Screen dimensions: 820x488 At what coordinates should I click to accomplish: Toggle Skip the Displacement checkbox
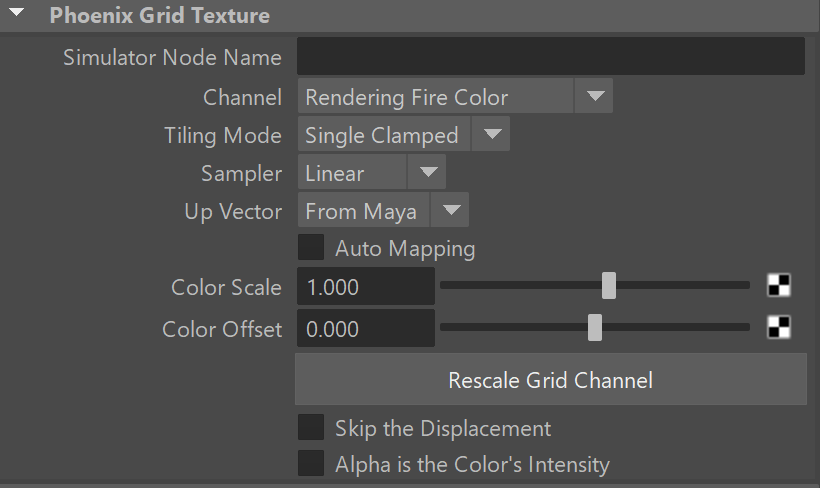[311, 427]
